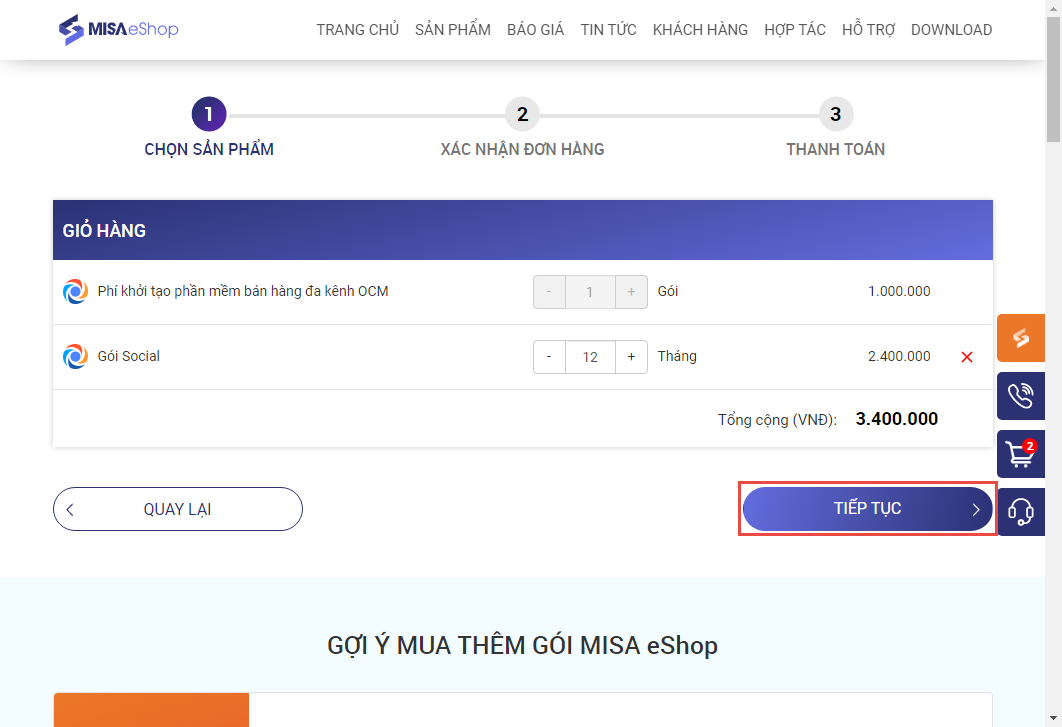
Task: Select step 2 circle XÁC NHẬN ĐƠN HÀNG
Action: point(522,114)
